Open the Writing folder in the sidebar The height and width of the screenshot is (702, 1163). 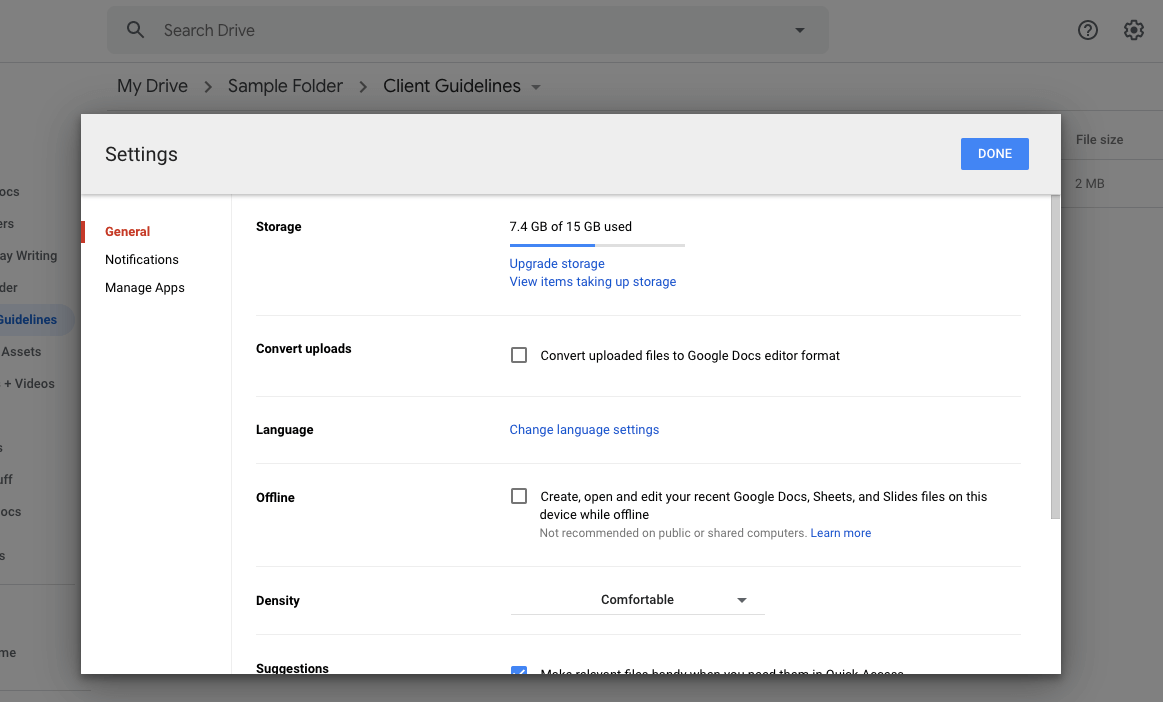click(x=28, y=255)
